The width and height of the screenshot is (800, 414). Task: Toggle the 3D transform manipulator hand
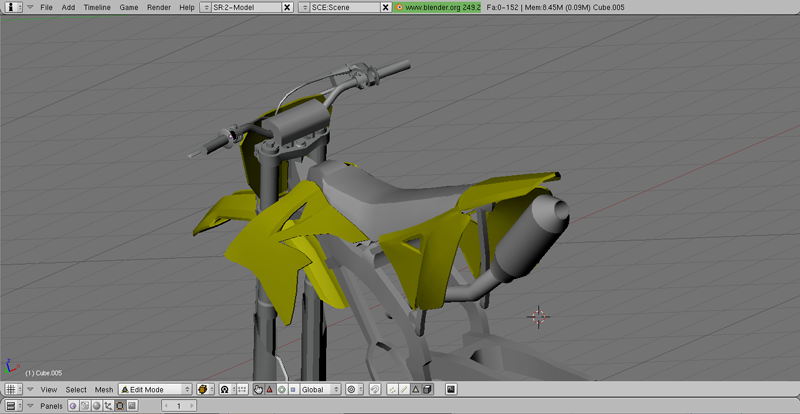[x=258, y=389]
